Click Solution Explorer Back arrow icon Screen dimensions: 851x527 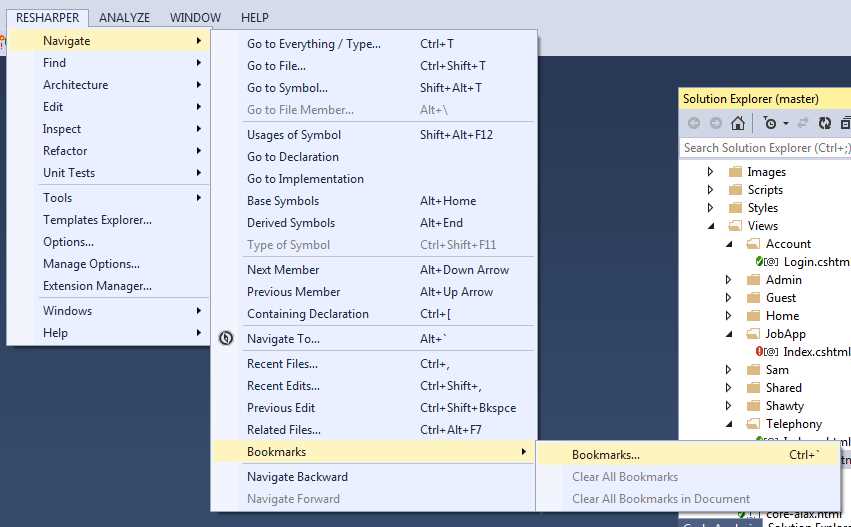694,123
